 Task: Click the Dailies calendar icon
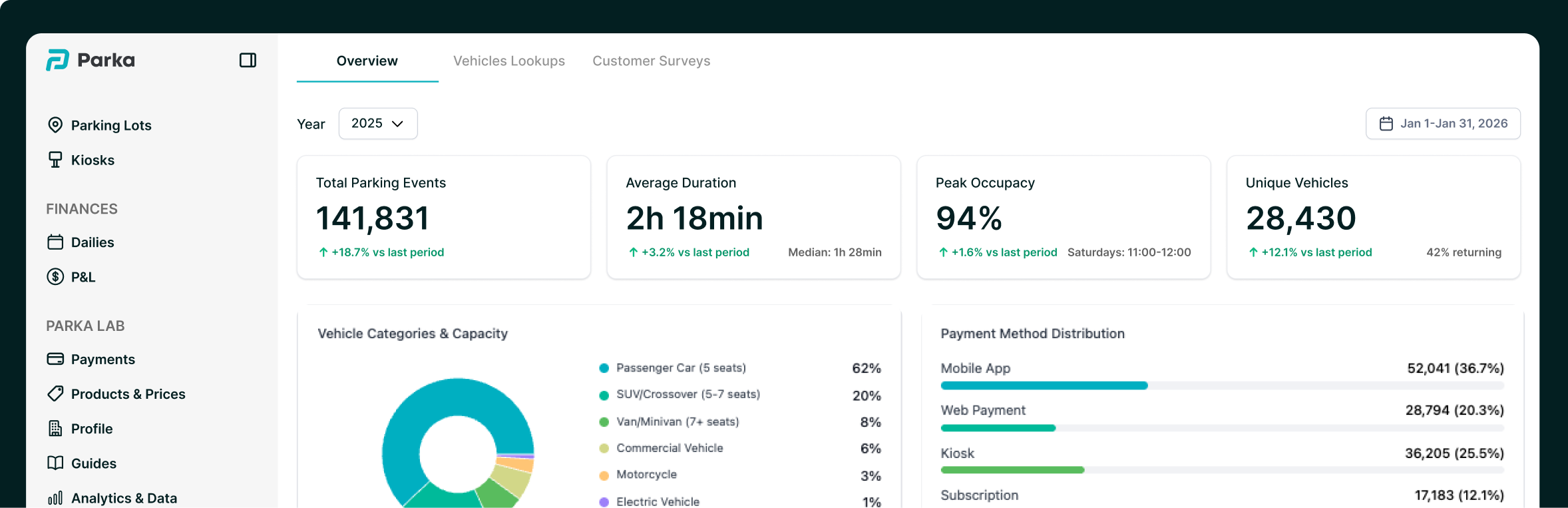(x=55, y=242)
